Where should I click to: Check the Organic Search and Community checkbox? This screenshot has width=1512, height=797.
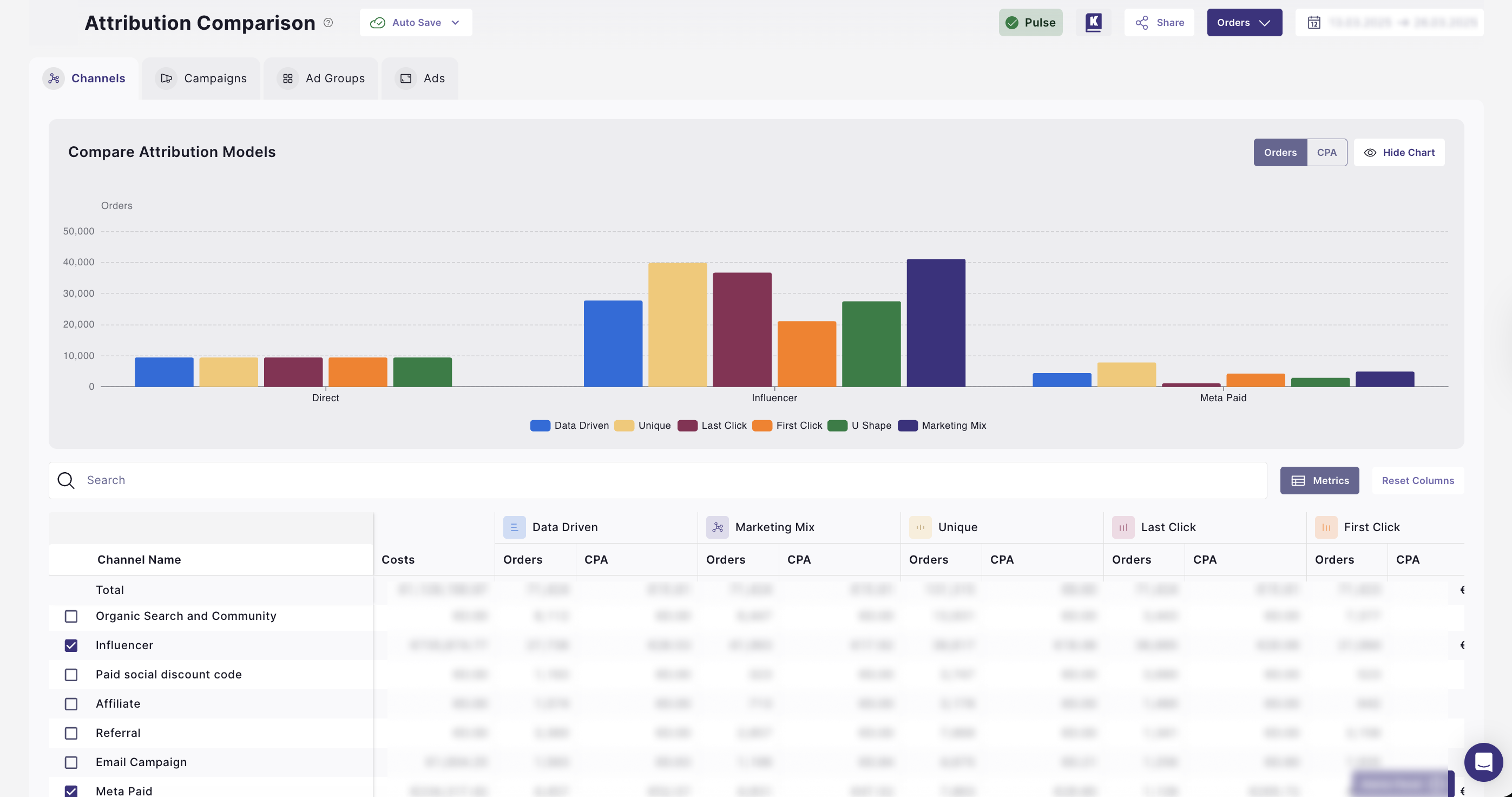coord(71,616)
